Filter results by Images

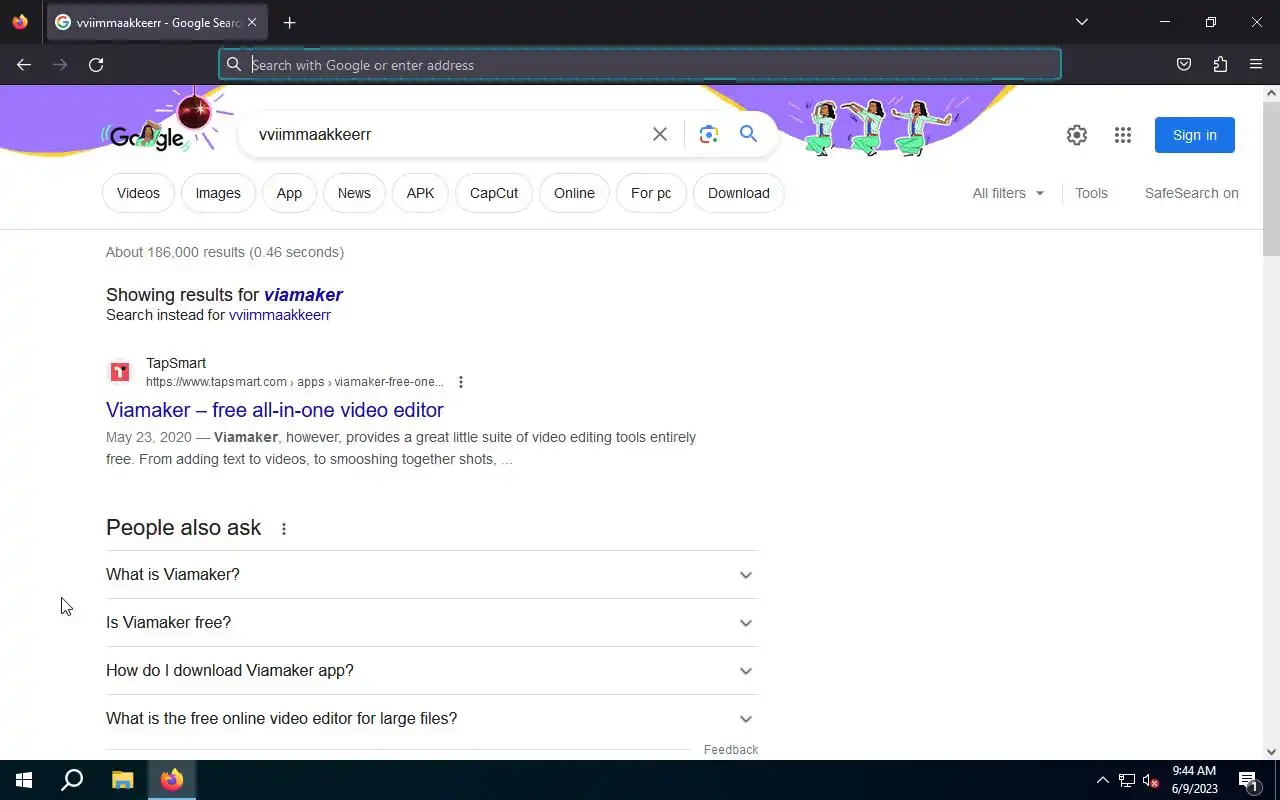(218, 193)
